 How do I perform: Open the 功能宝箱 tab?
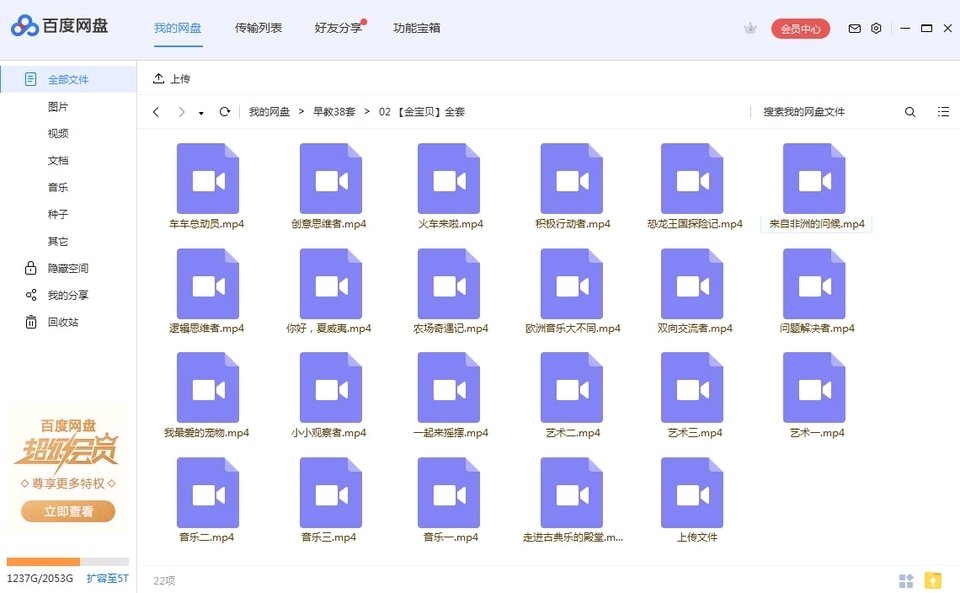coord(417,28)
